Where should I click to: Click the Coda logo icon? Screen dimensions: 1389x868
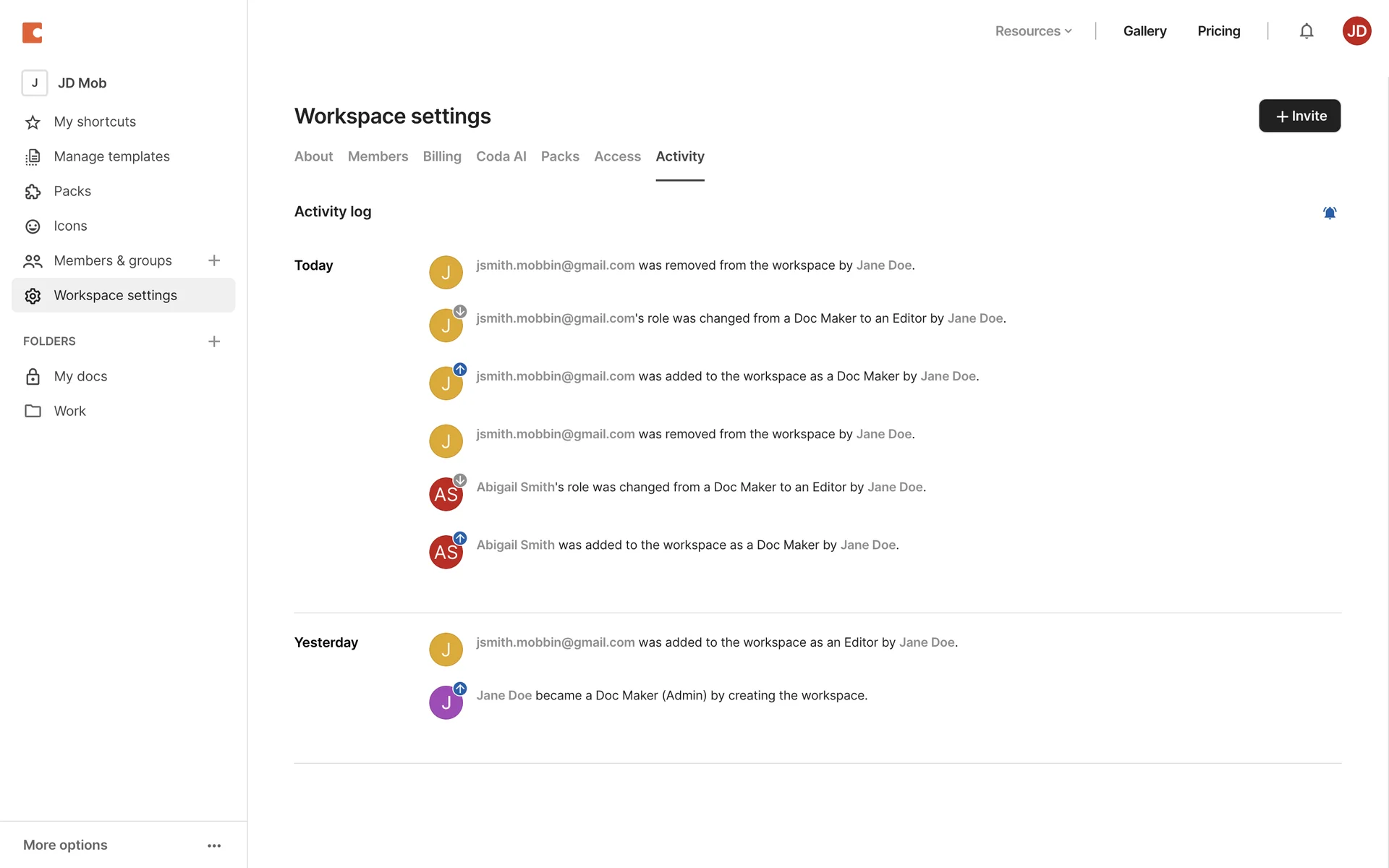click(33, 33)
